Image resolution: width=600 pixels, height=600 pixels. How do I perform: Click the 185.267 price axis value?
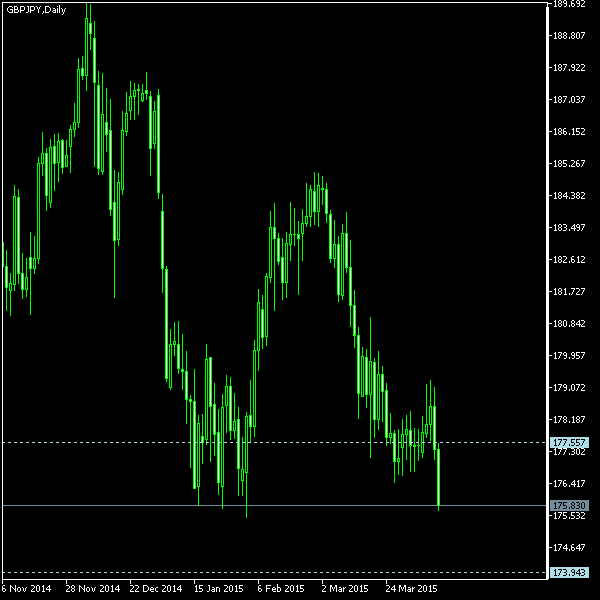569,164
